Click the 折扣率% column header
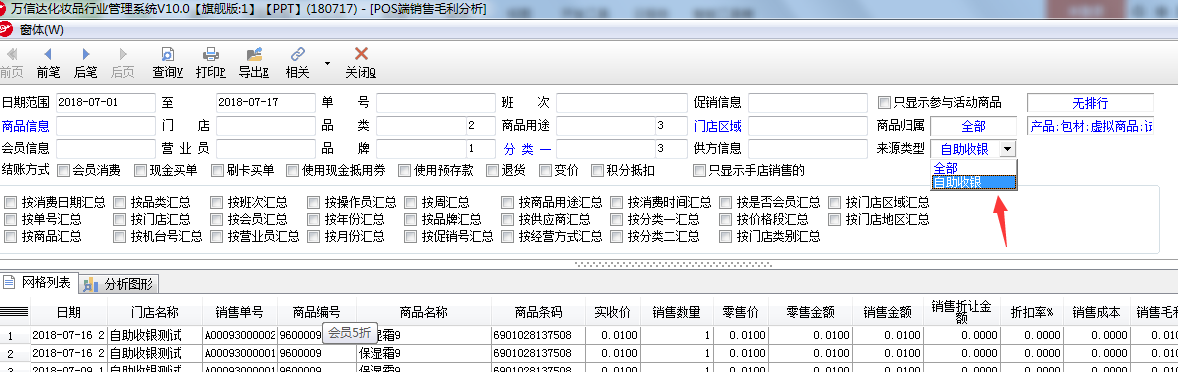 (1032, 312)
